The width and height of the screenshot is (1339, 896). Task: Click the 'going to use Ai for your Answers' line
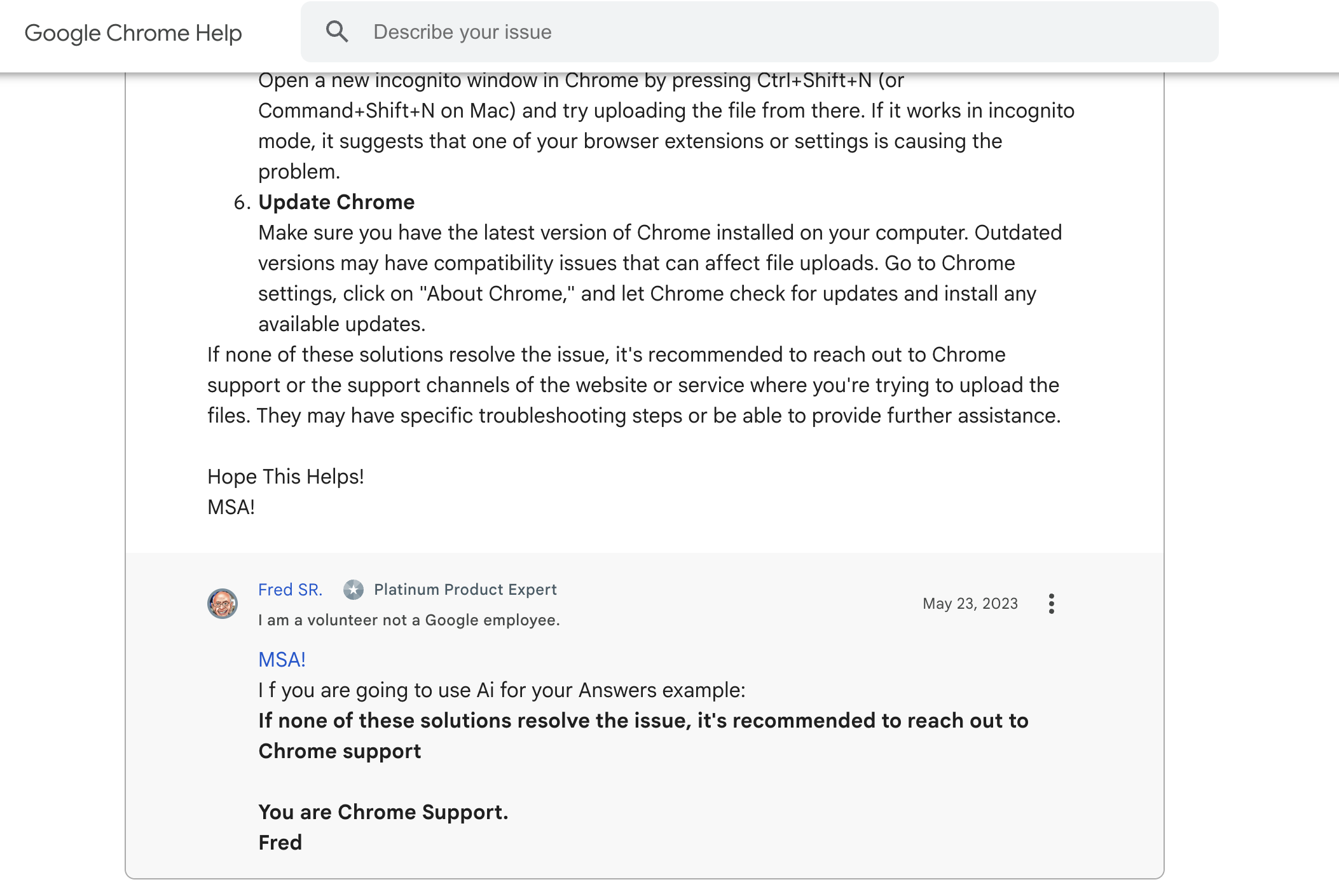[x=502, y=690]
